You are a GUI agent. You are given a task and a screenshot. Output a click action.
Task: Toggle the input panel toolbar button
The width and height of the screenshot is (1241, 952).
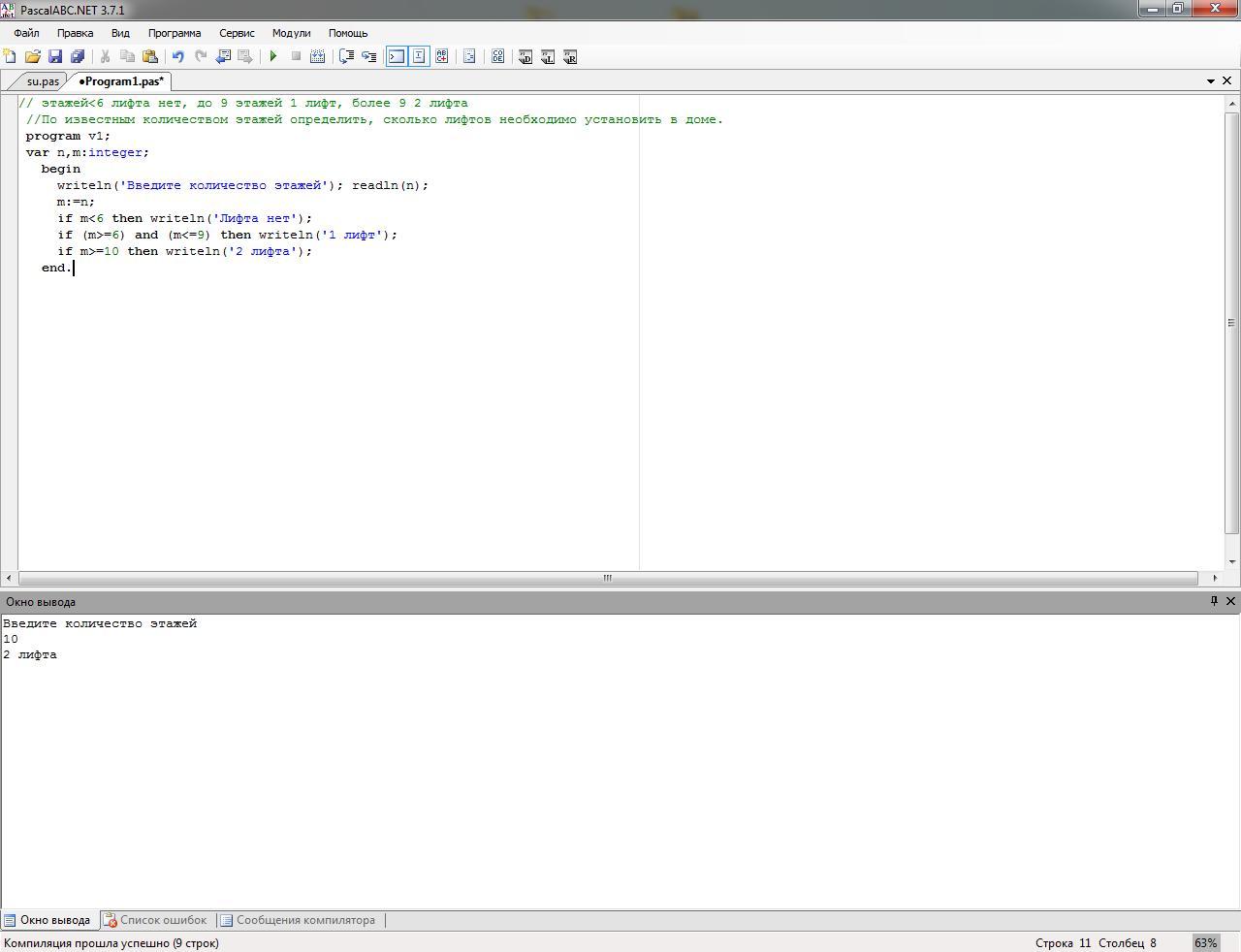pyautogui.click(x=419, y=56)
